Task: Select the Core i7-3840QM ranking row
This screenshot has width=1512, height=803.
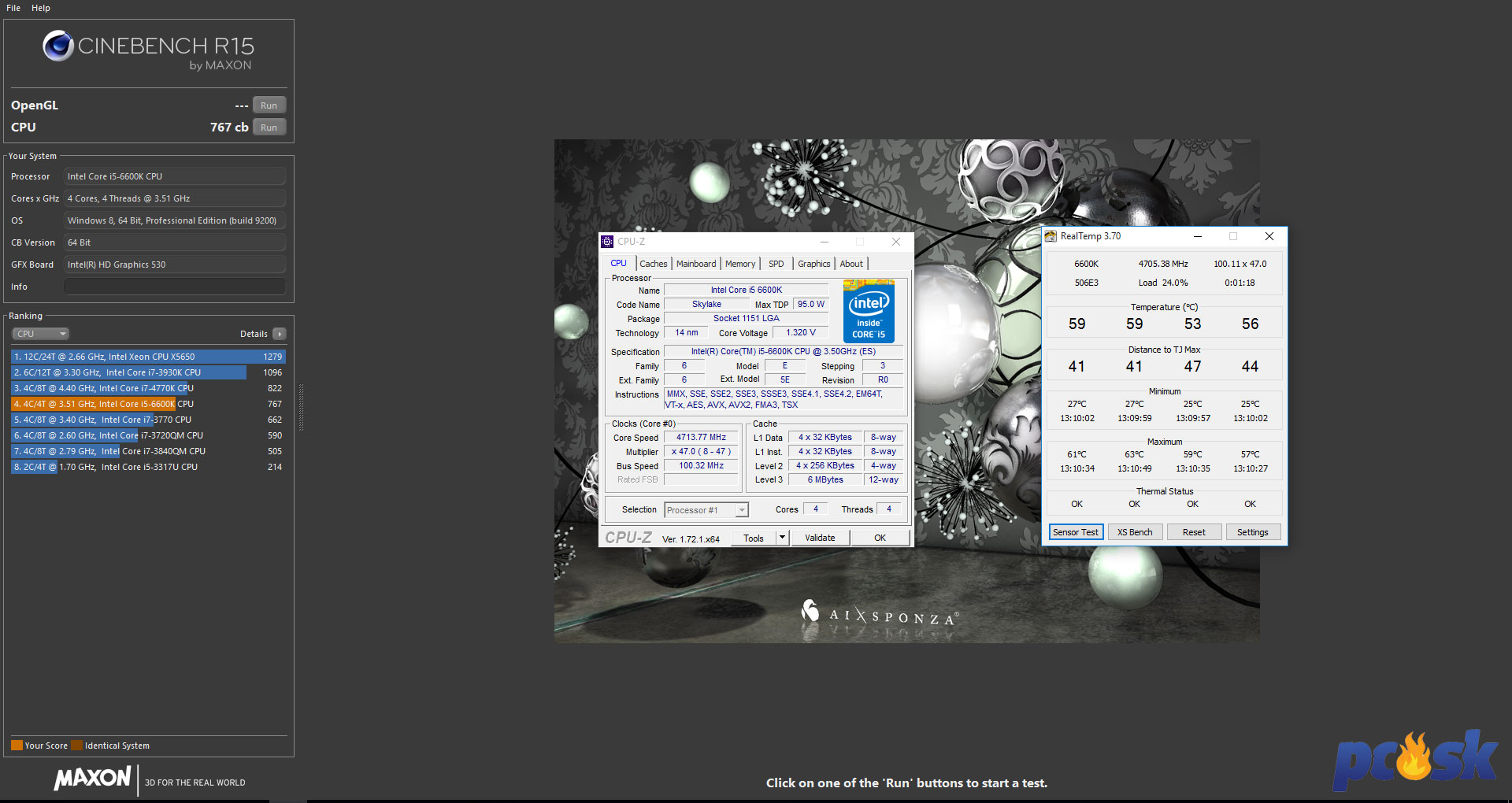Action: point(148,451)
